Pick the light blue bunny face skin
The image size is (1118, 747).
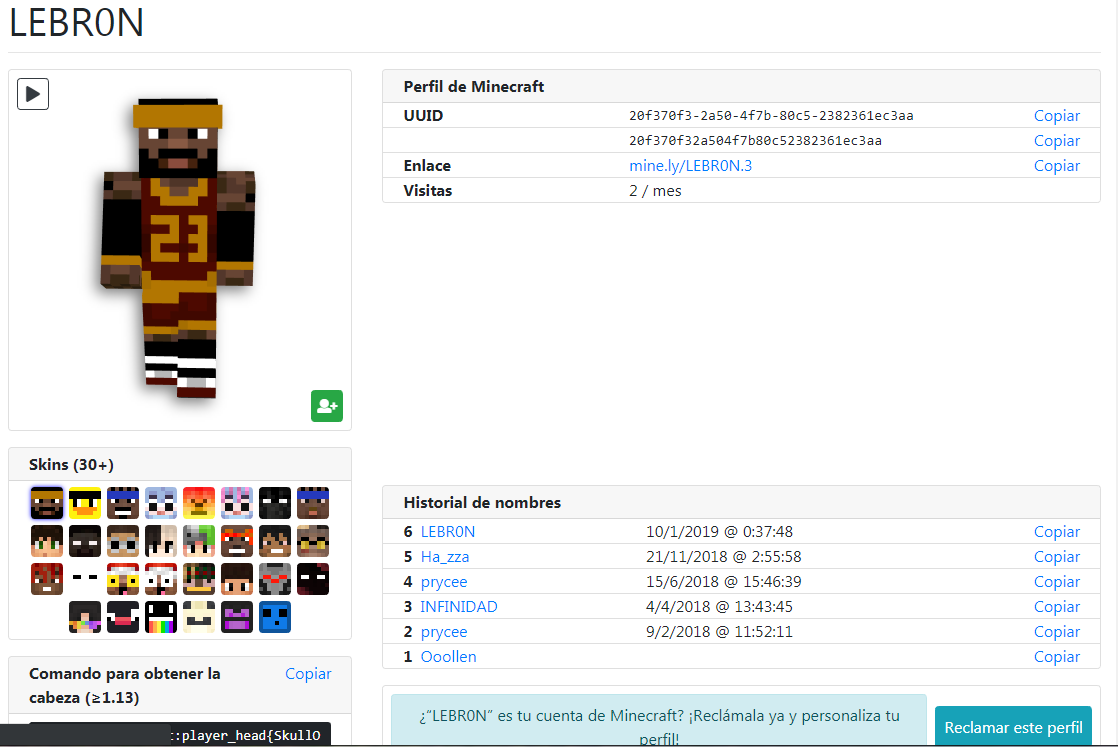(161, 503)
